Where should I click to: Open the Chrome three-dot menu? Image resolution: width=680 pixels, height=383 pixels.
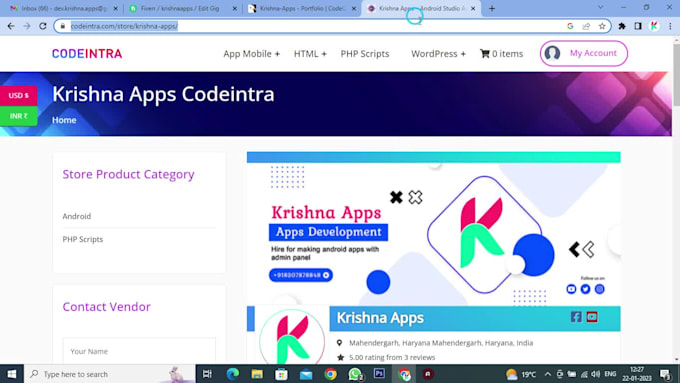point(670,26)
